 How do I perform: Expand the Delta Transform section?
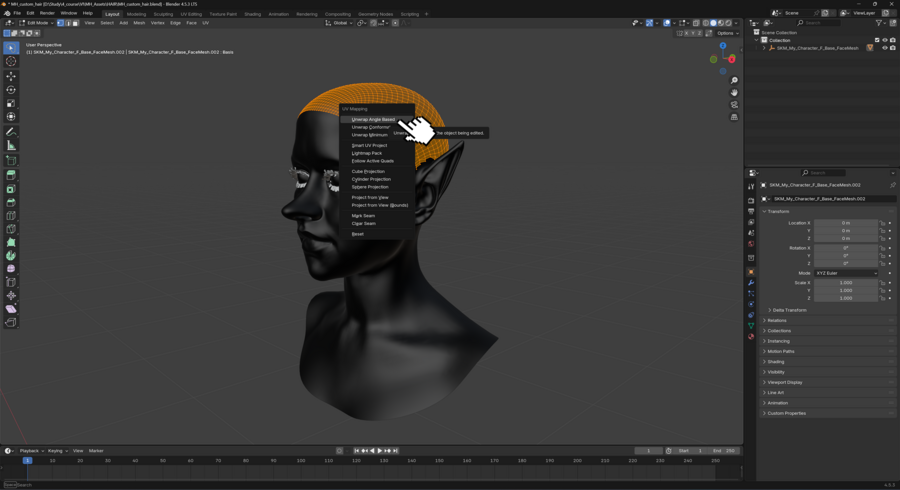pyautogui.click(x=789, y=310)
